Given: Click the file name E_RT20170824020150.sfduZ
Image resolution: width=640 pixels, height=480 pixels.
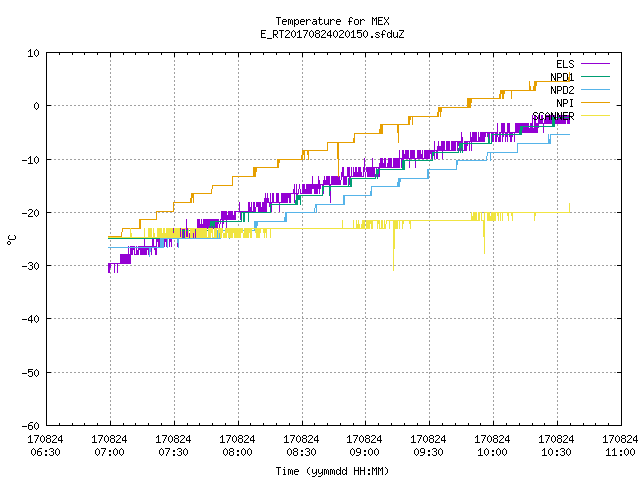Looking at the screenshot, I should tap(332, 34).
